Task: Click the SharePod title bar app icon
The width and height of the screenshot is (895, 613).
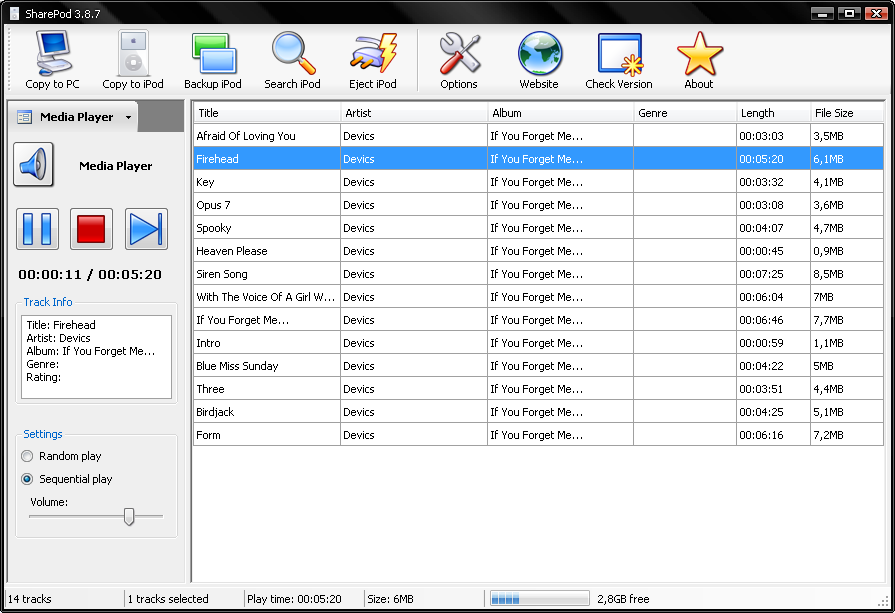Action: point(14,13)
